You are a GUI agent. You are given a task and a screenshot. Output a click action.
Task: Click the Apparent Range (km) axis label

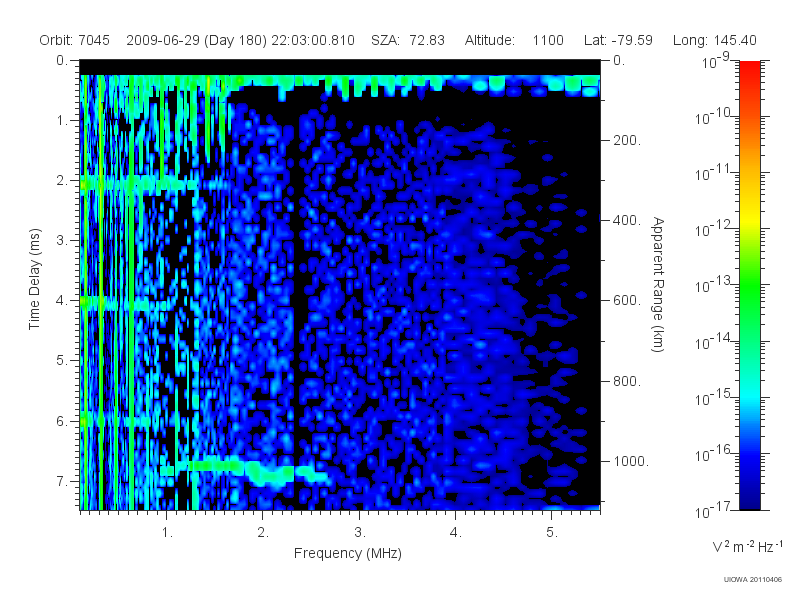(x=658, y=284)
